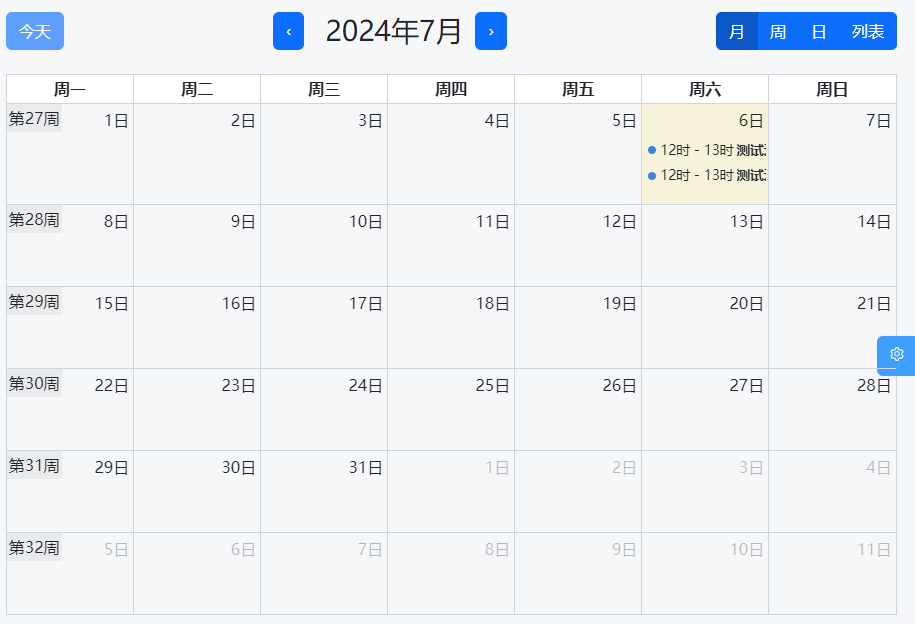Select date 16日
Screen dimensions: 915x624
238,304
